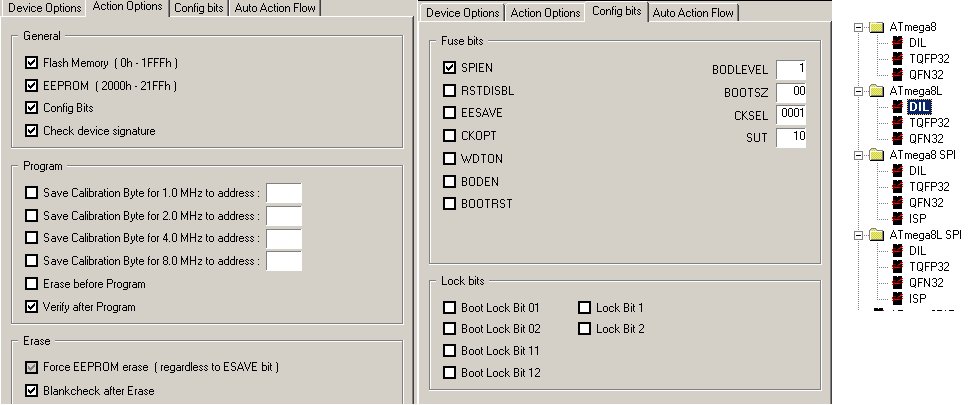Click 1.0 MHz calibration address field
Viewport: 969px width, 405px height.
pos(284,193)
